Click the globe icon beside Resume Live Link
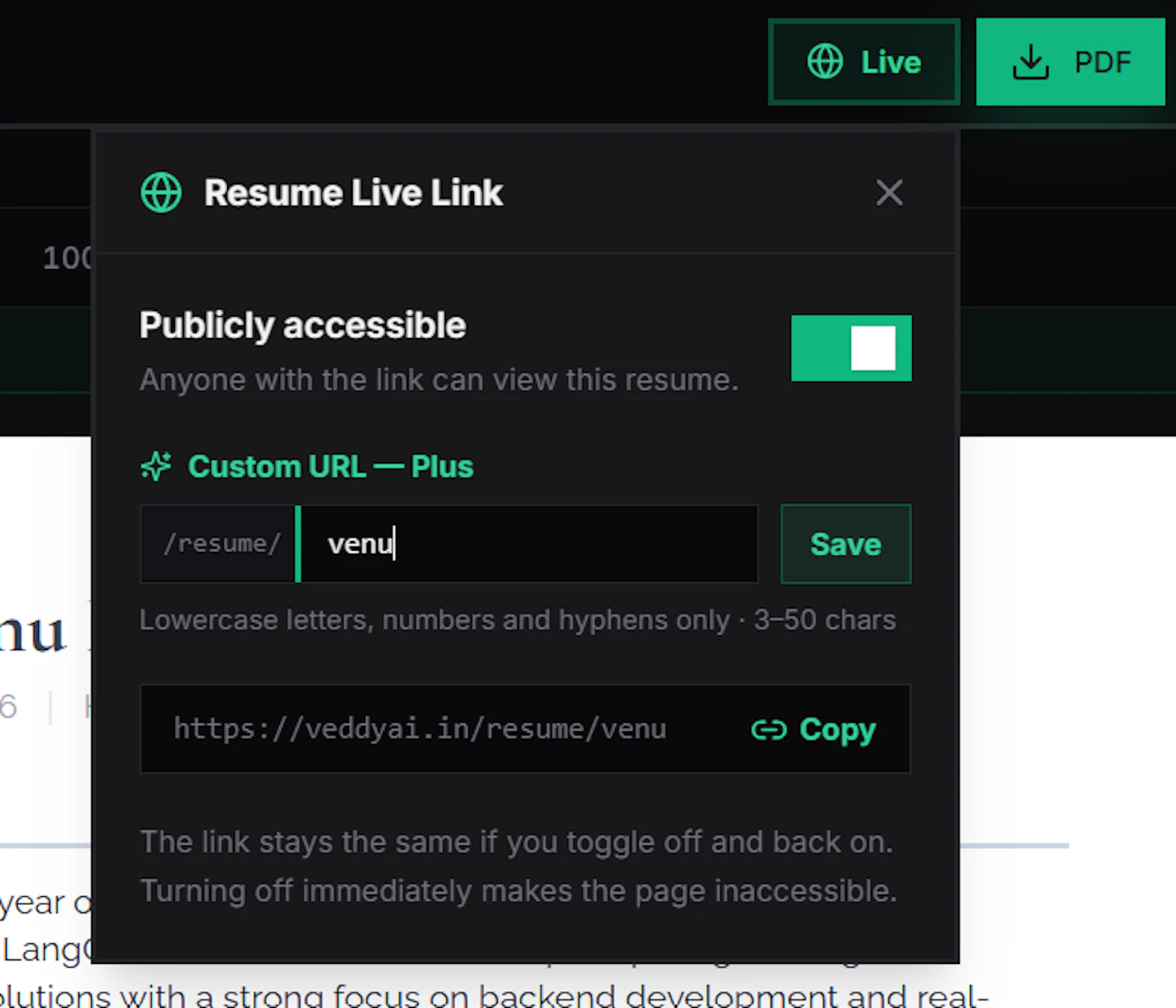This screenshot has height=1008, width=1176. pyautogui.click(x=161, y=193)
